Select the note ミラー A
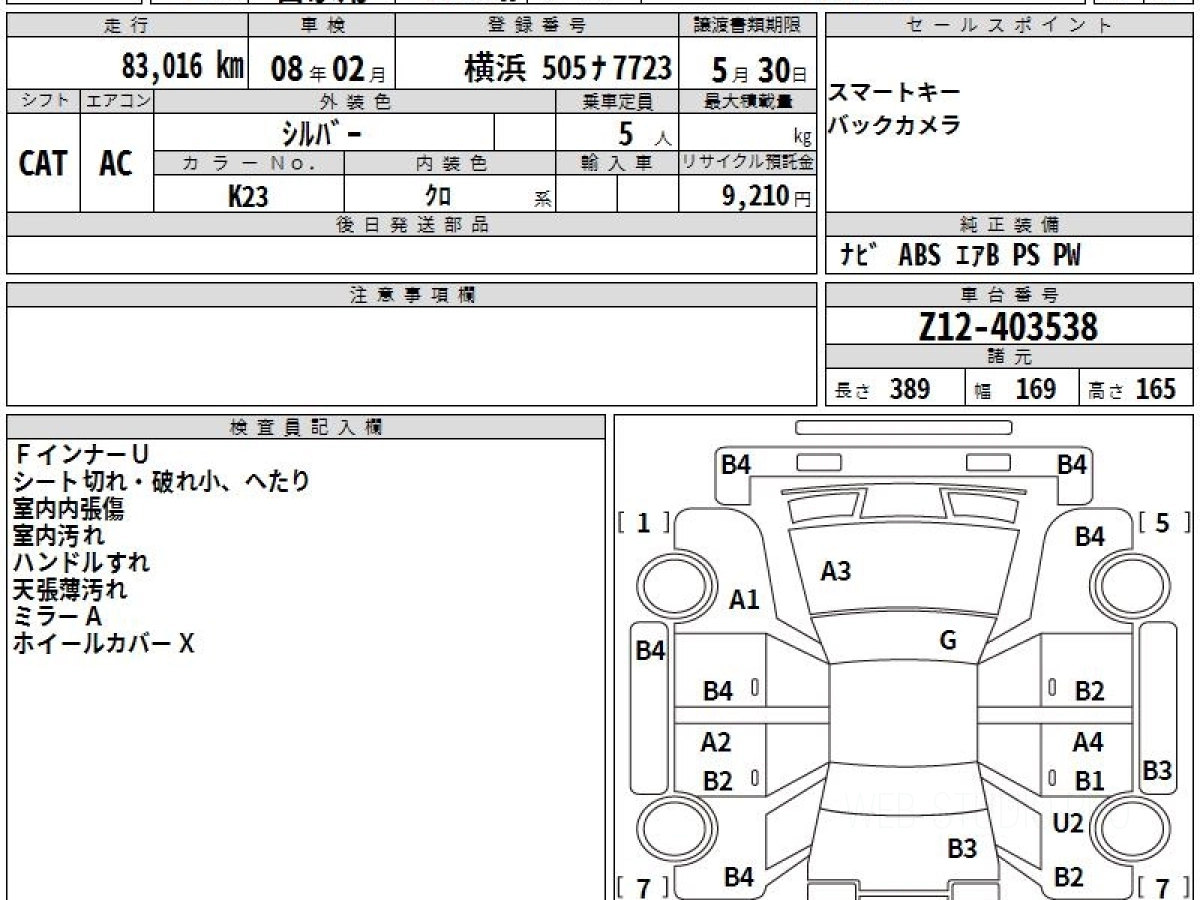 [57, 617]
